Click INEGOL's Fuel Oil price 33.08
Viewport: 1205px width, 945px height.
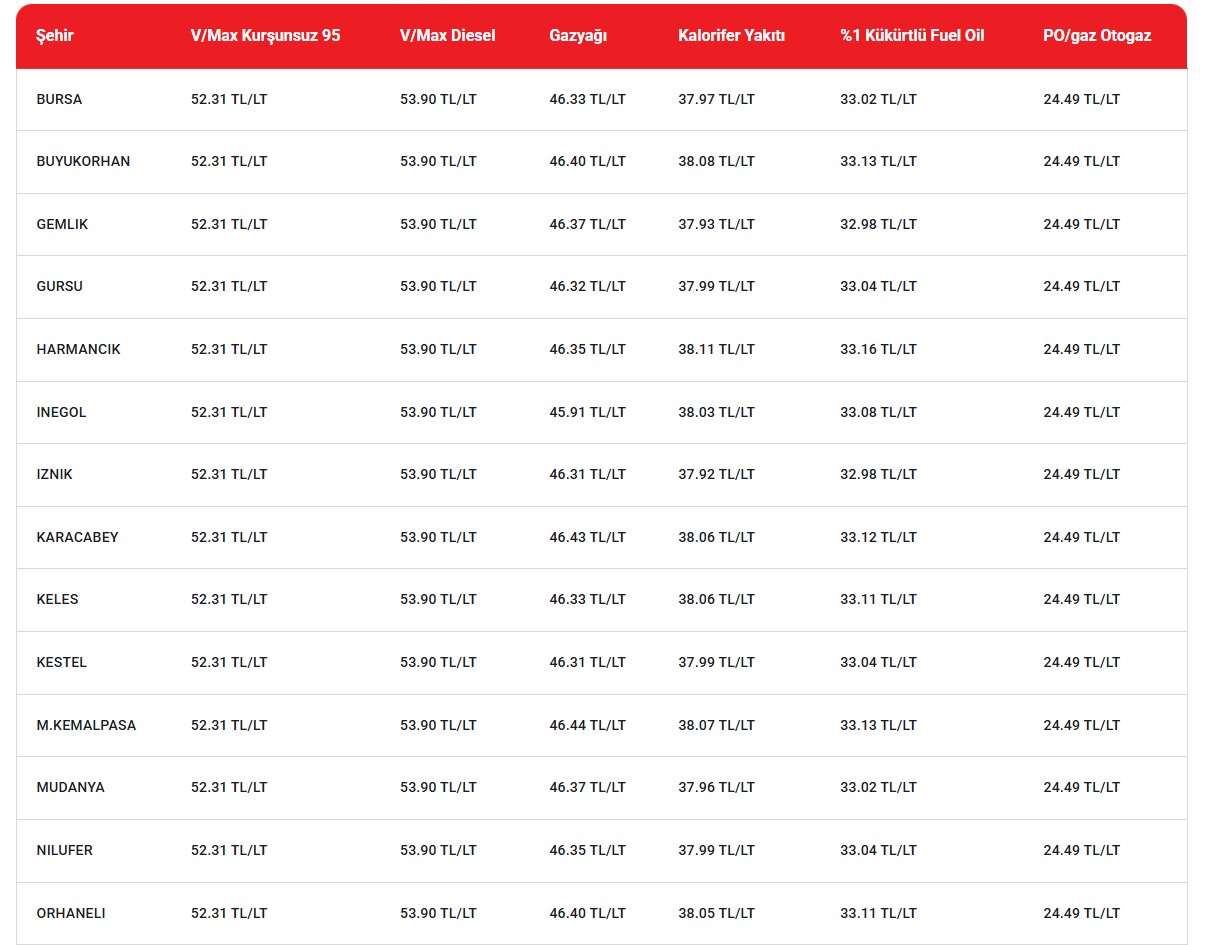878,412
